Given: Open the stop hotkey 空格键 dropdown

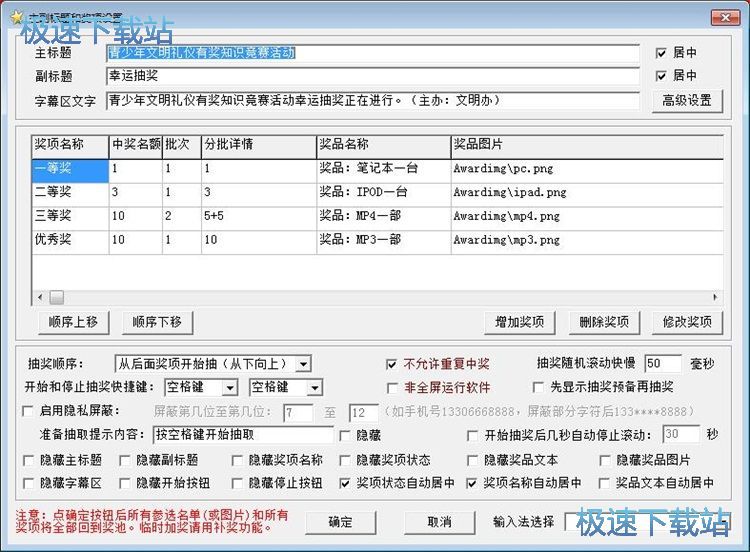Looking at the screenshot, I should click(315, 387).
